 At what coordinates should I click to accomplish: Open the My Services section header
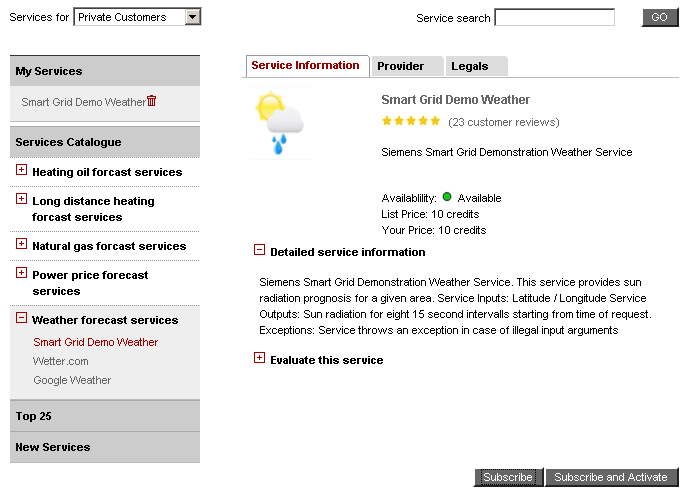pos(105,71)
